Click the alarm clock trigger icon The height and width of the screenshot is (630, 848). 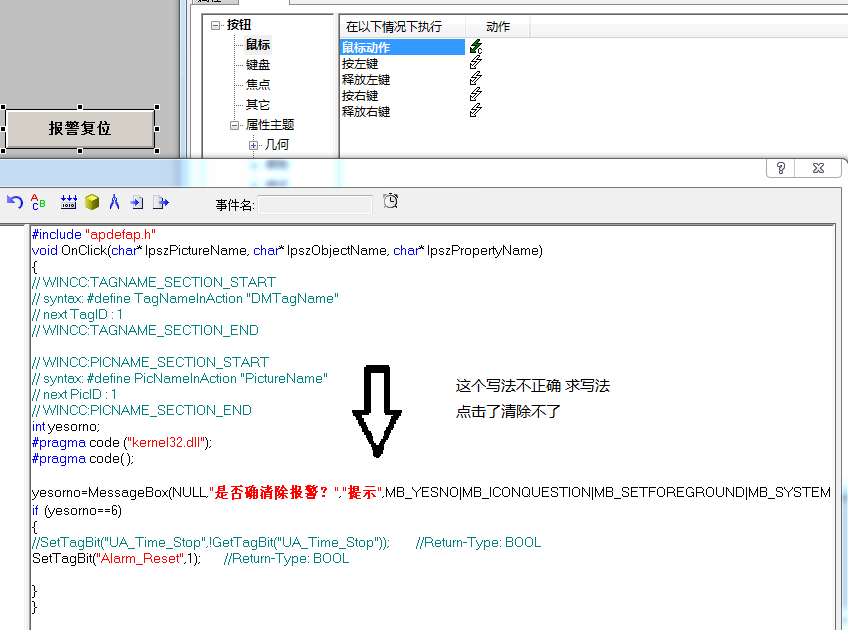390,201
